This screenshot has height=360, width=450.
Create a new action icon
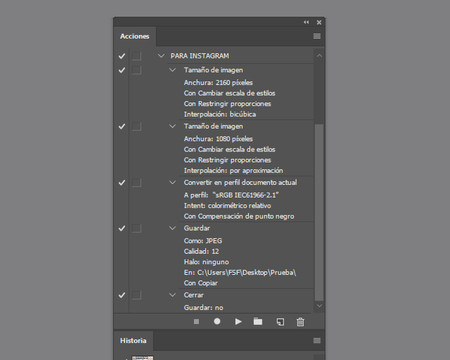click(x=280, y=322)
